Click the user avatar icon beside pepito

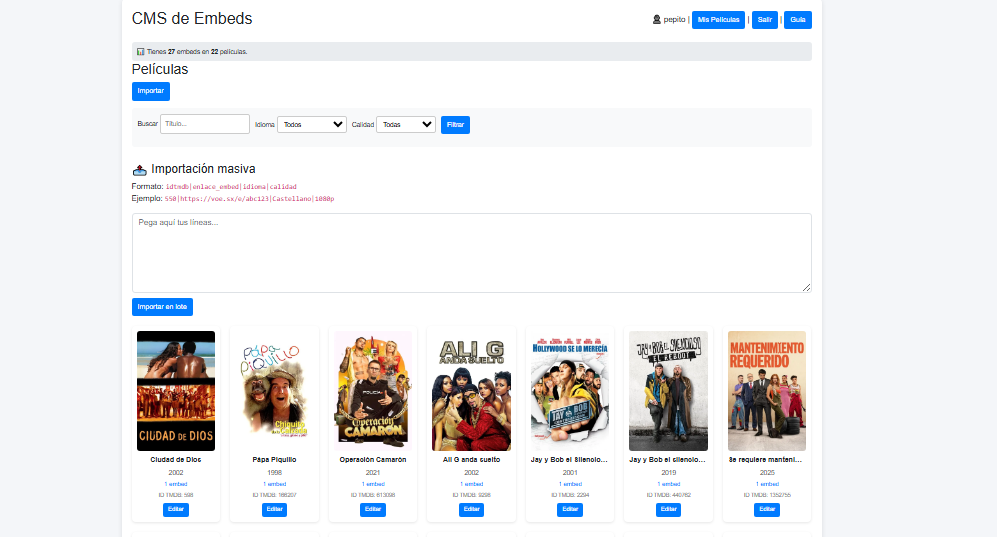pyautogui.click(x=657, y=19)
